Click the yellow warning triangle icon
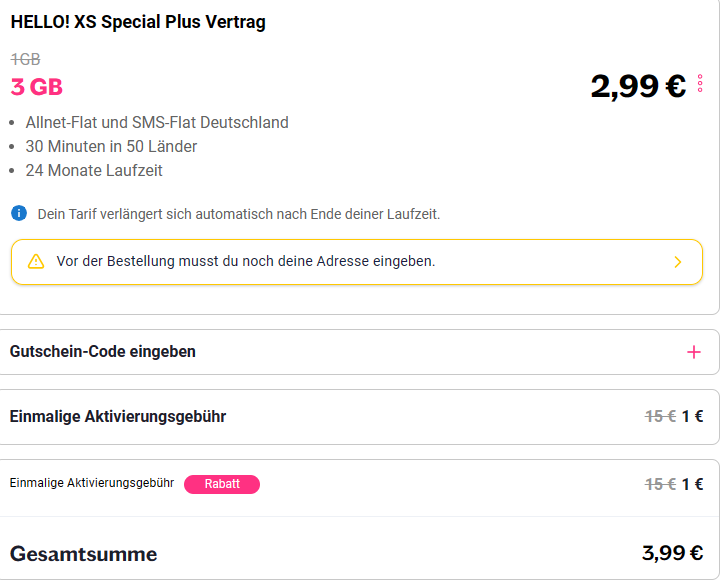Viewport: 724px width, 585px height. [x=36, y=261]
